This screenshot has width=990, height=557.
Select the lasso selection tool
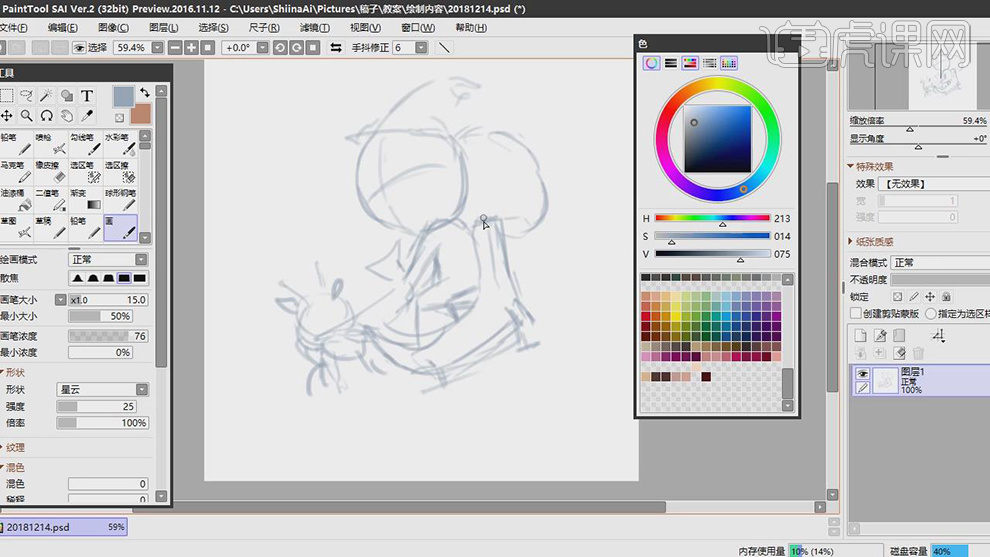pyautogui.click(x=27, y=95)
